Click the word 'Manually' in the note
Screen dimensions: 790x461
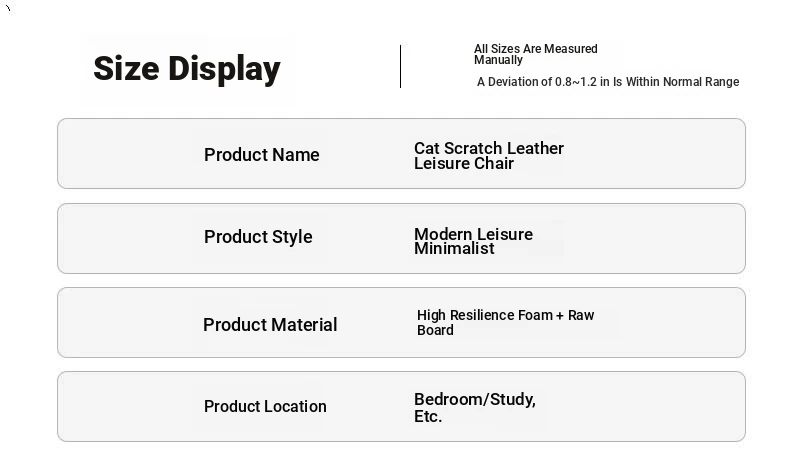(x=498, y=60)
